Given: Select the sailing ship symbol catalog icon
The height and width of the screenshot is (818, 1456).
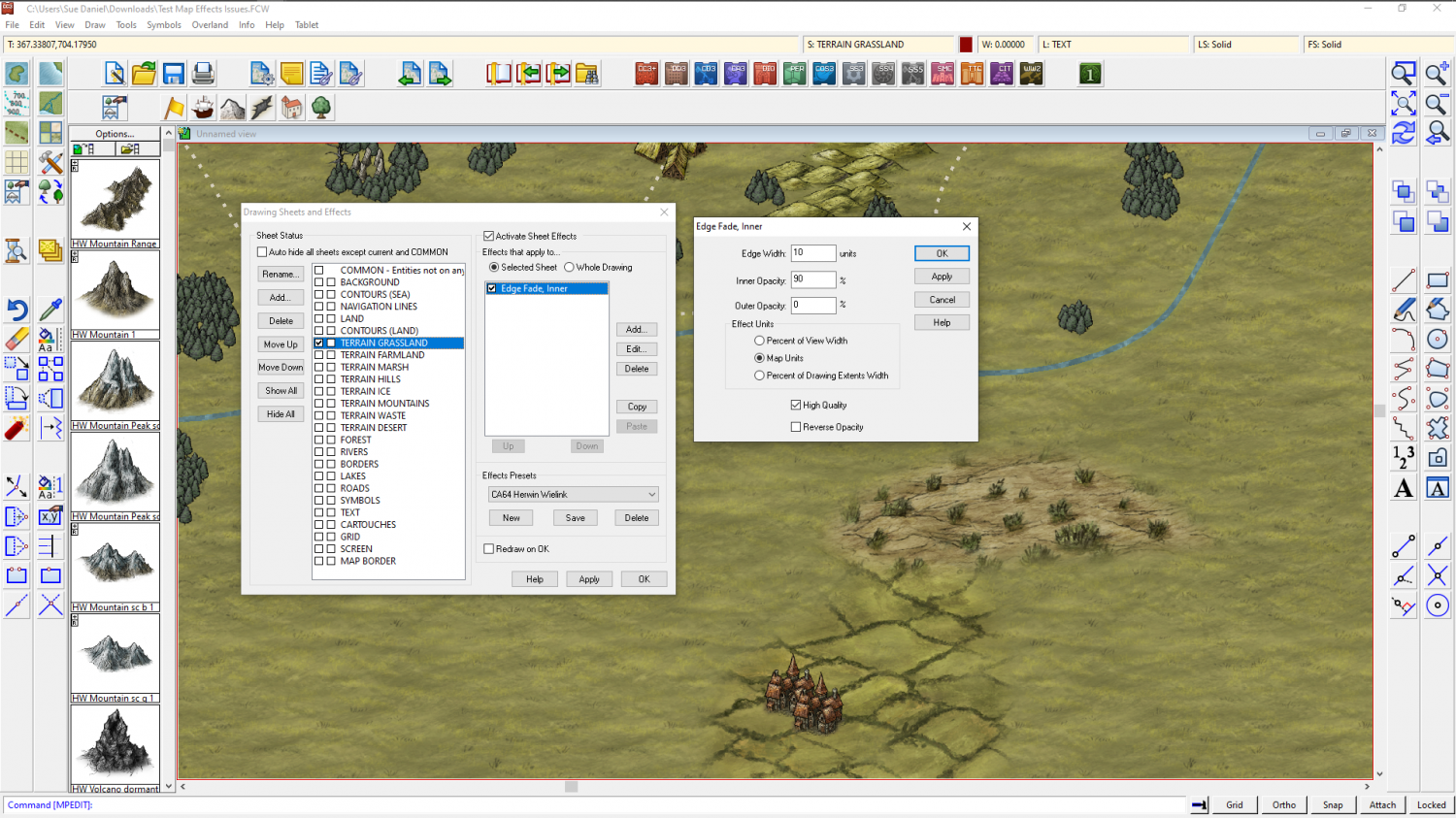Looking at the screenshot, I should [203, 107].
